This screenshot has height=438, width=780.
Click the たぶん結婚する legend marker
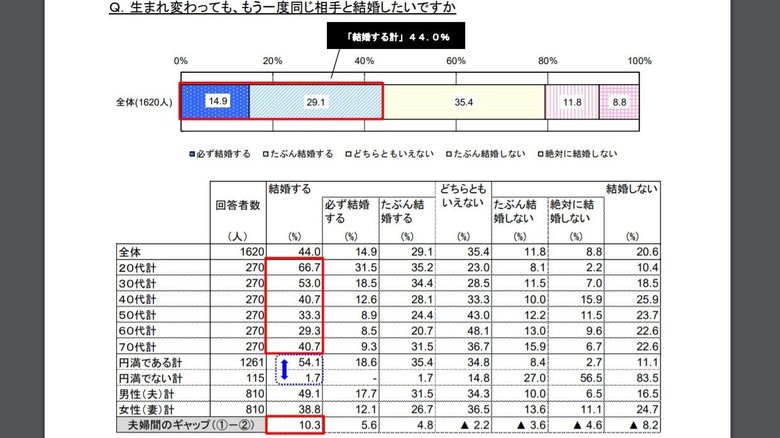264,154
